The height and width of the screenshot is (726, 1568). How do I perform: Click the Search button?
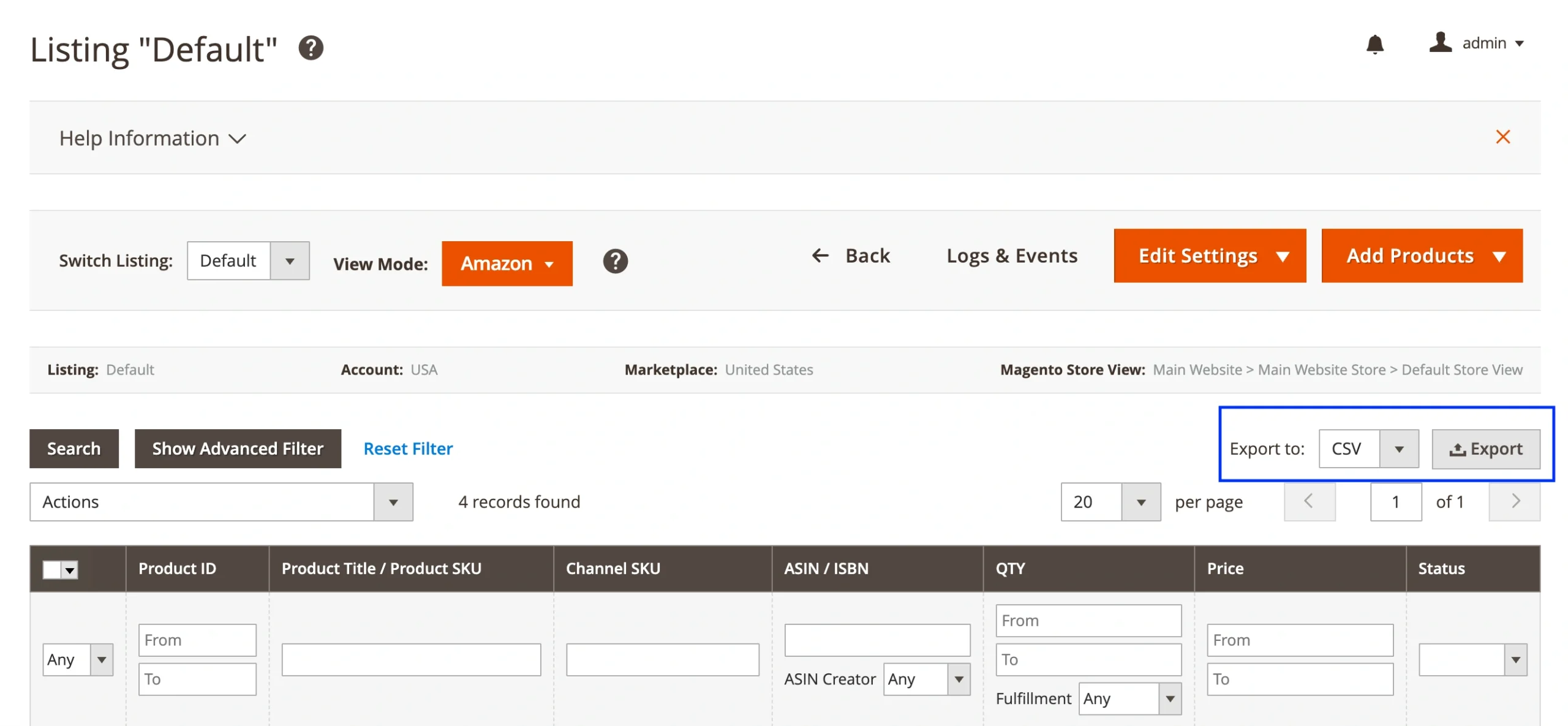[73, 448]
